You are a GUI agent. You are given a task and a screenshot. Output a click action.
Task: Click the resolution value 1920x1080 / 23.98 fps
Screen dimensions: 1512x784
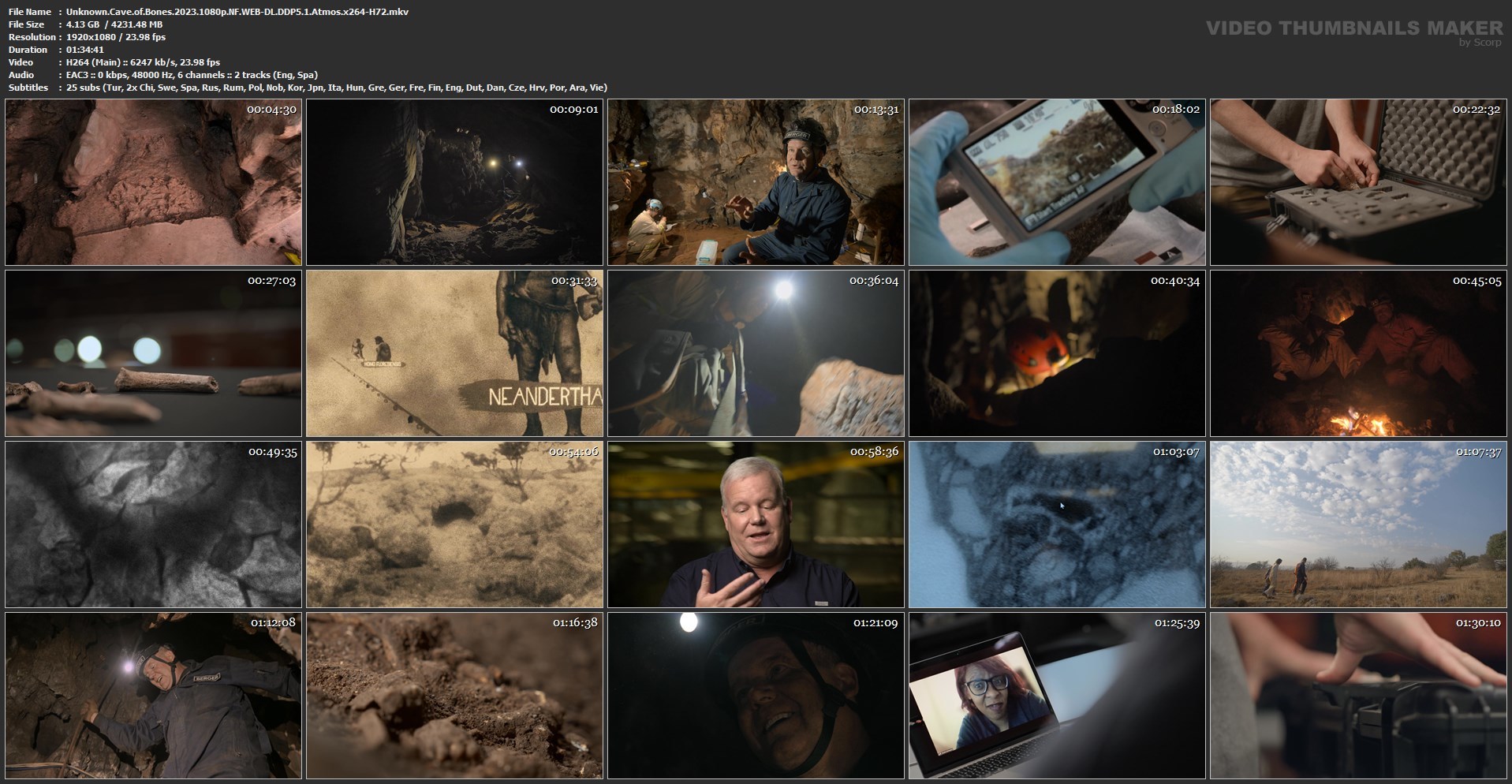(116, 37)
